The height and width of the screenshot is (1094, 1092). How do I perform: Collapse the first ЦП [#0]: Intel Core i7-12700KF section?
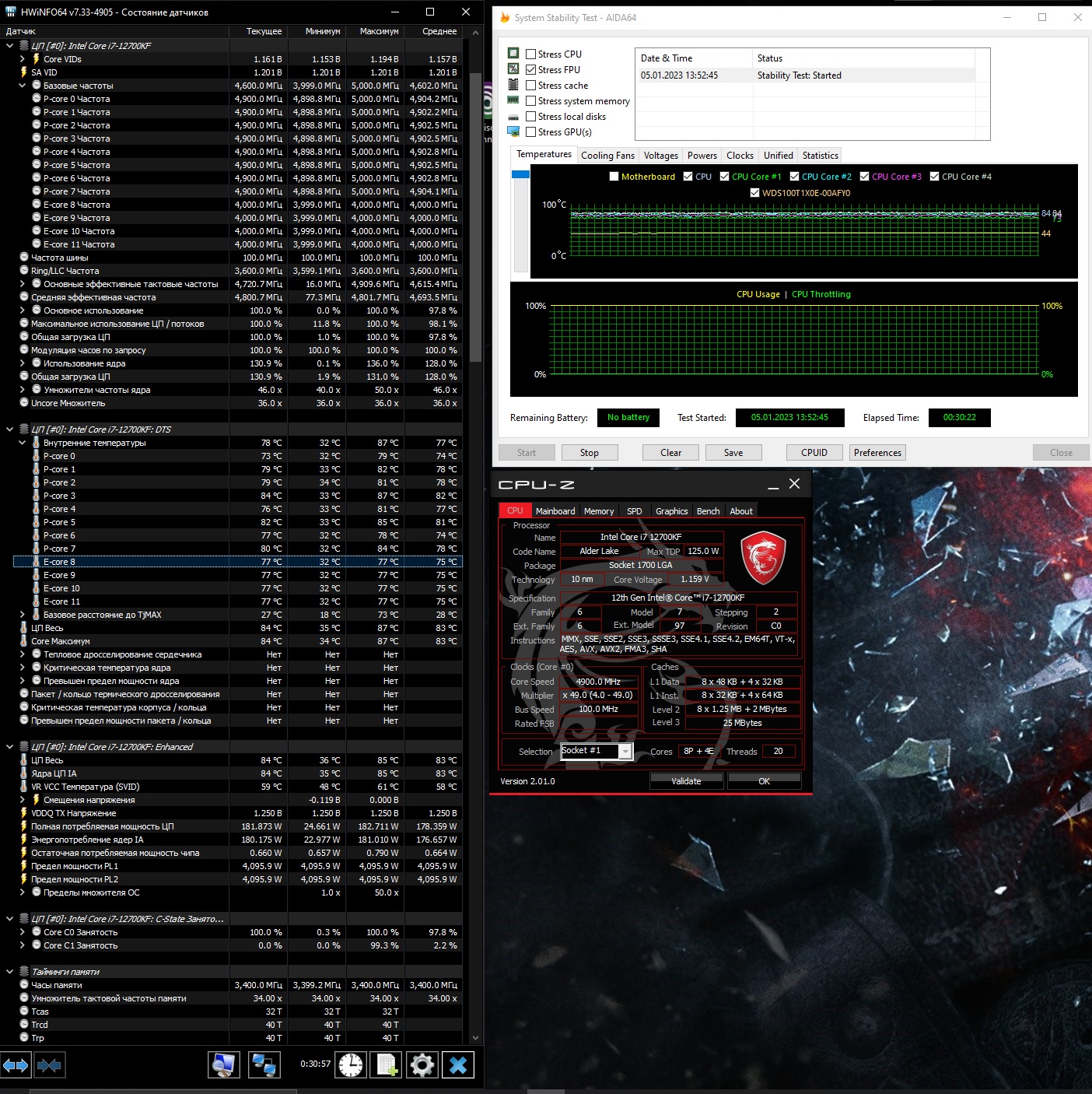pos(9,46)
